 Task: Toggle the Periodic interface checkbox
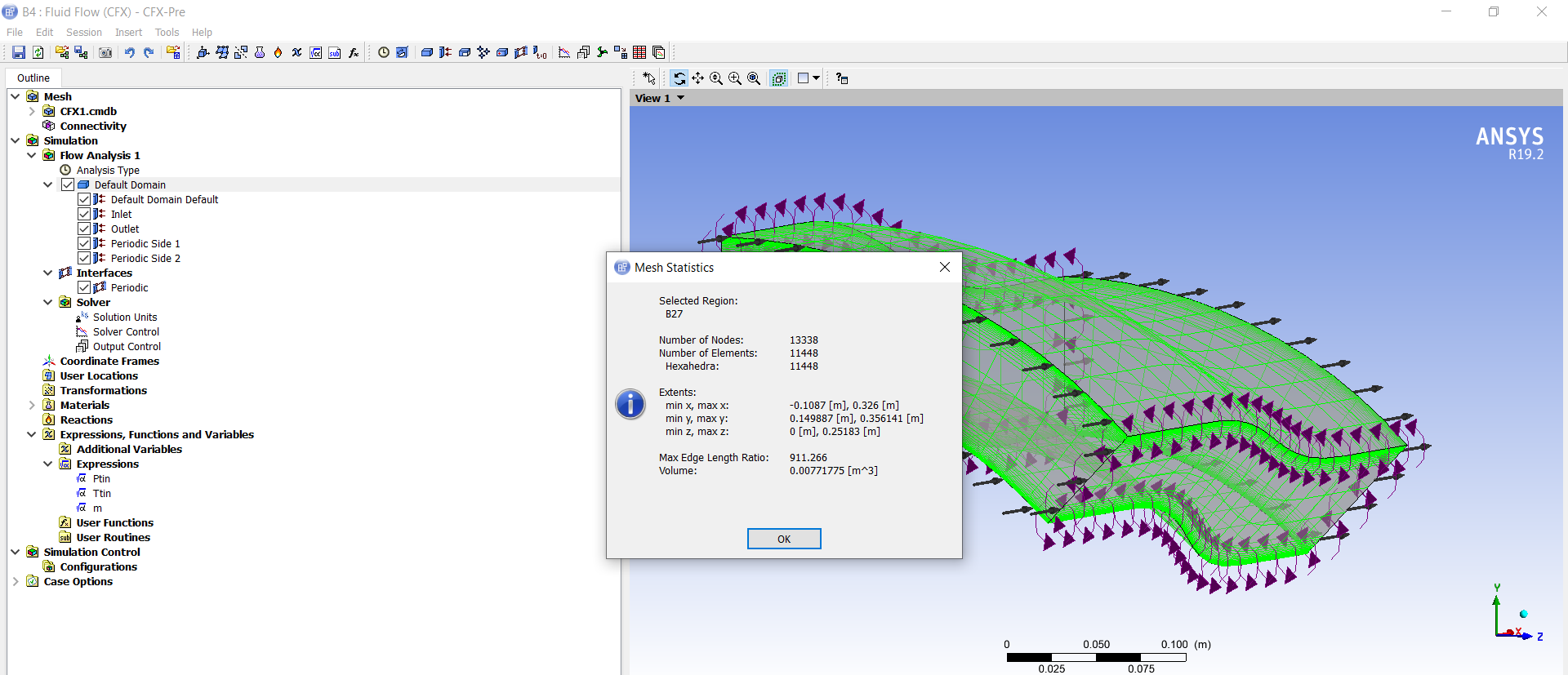[x=84, y=287]
